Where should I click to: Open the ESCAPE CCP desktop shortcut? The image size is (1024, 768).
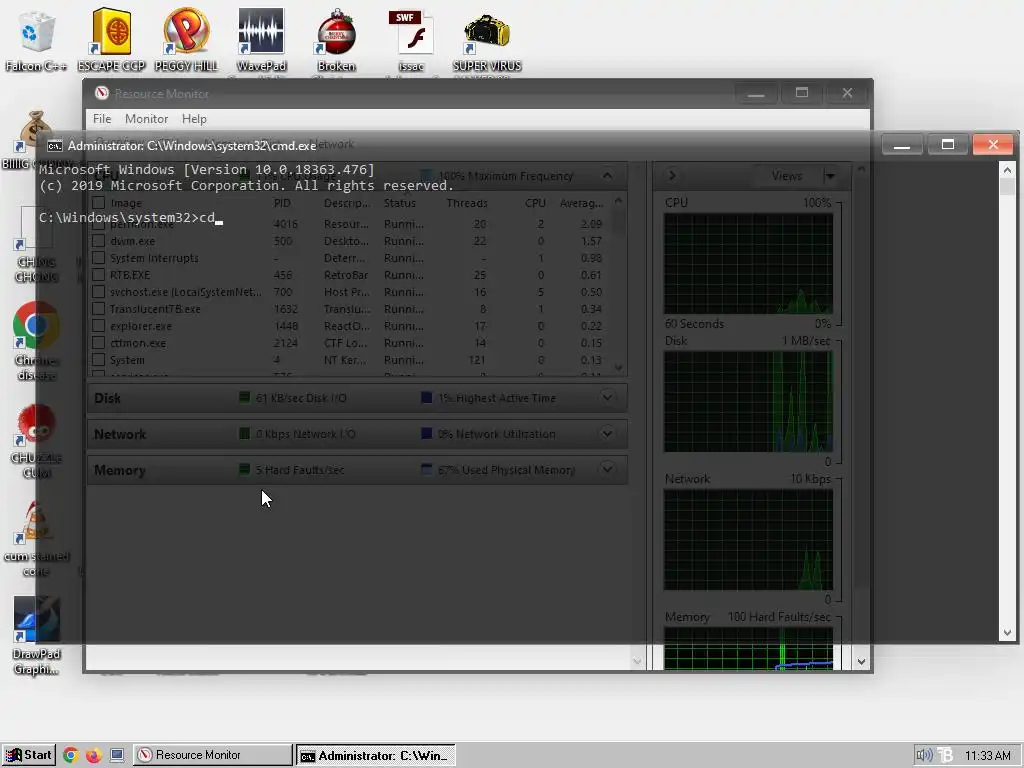(111, 40)
